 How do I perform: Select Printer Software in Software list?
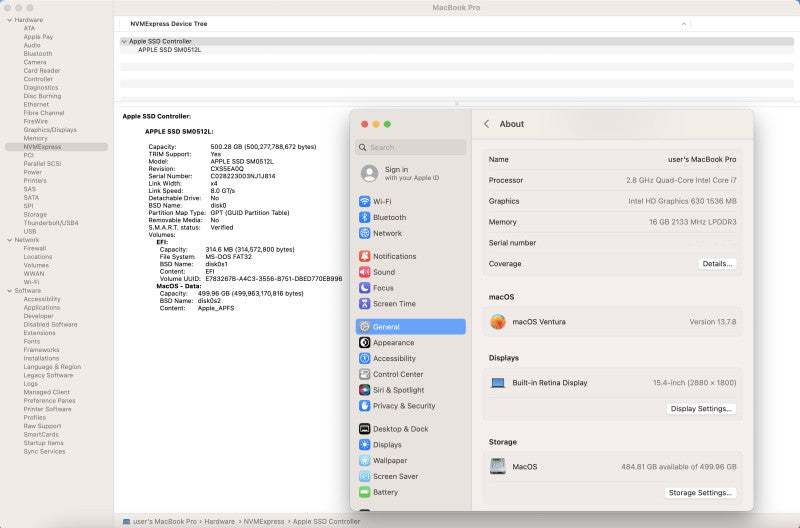pos(47,409)
